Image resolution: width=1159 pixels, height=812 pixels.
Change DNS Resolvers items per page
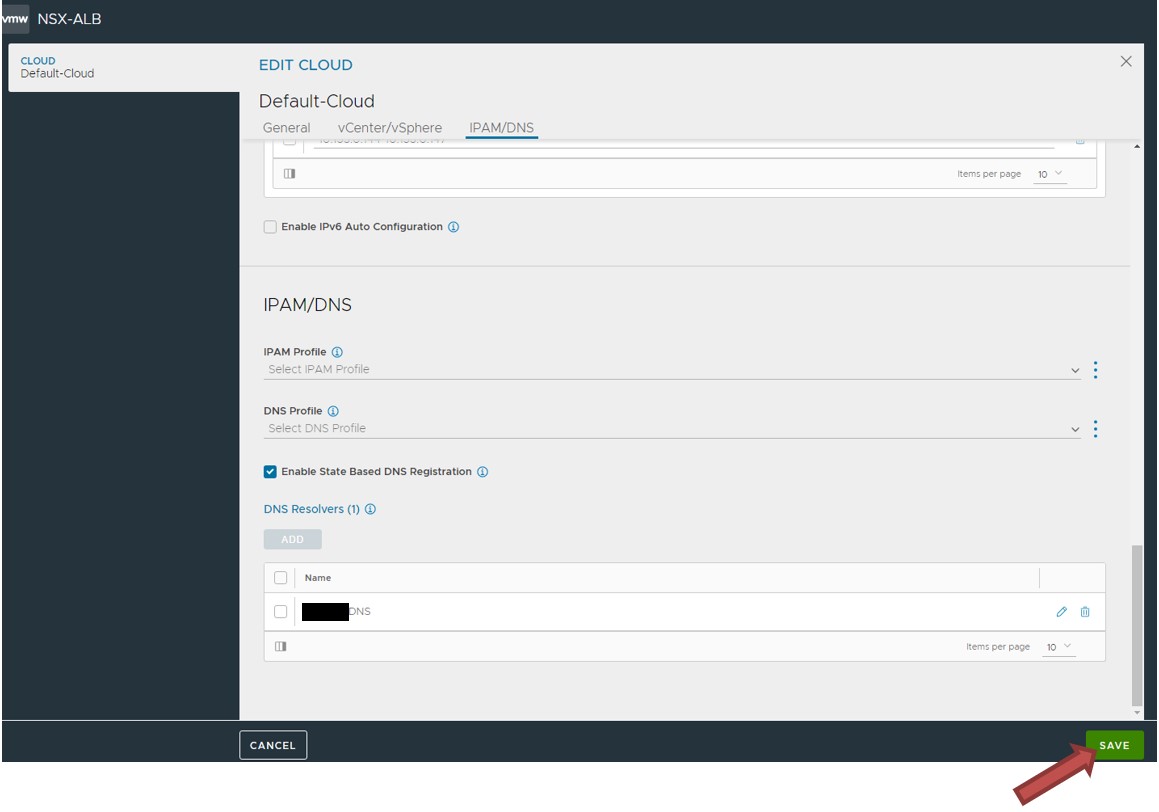pos(1058,647)
